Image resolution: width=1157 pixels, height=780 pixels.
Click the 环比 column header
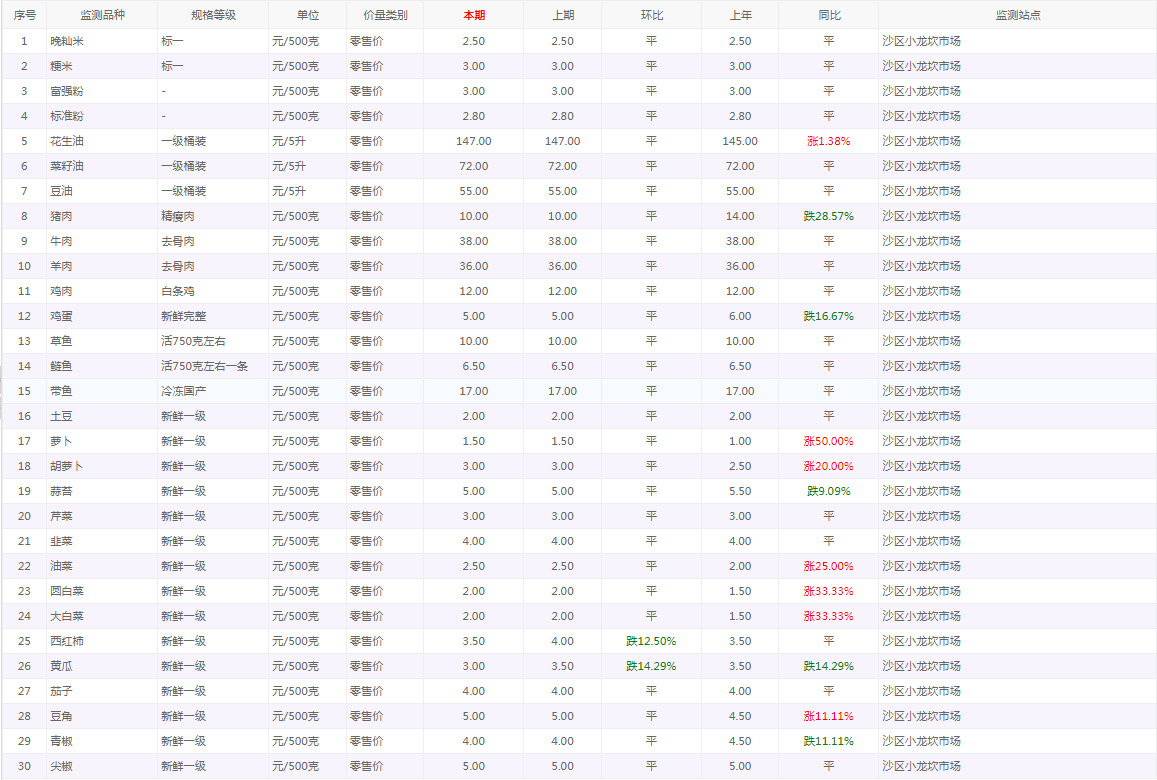click(651, 15)
